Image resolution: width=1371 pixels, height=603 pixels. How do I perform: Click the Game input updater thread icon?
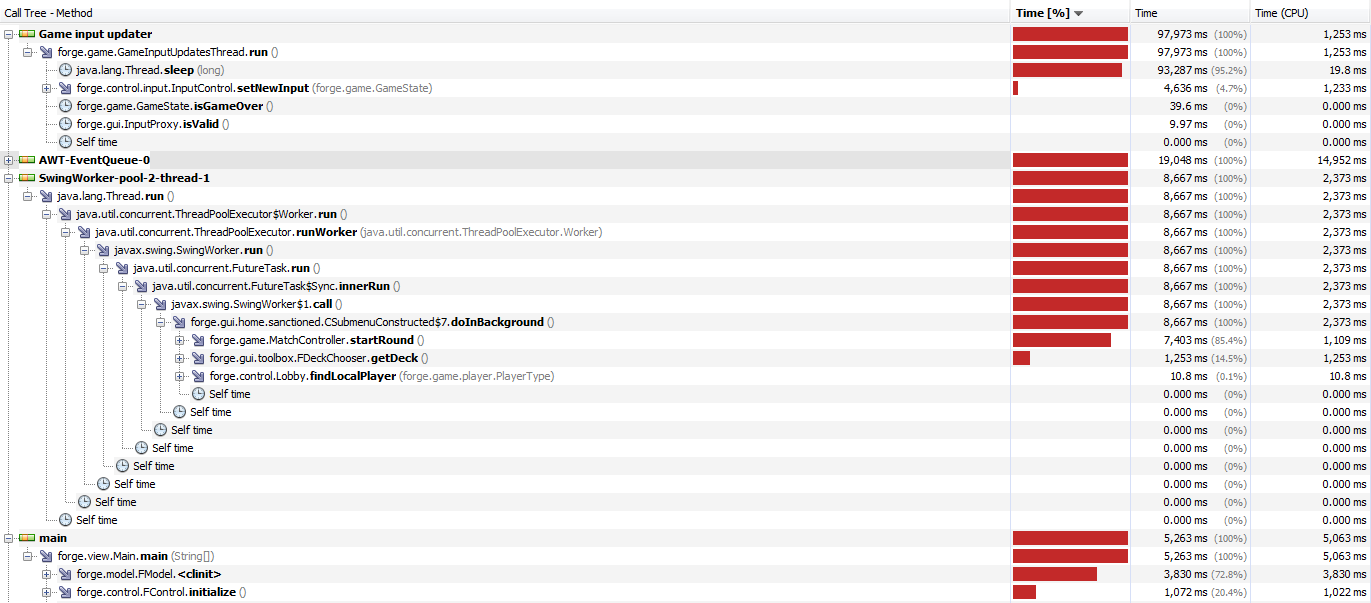pyautogui.click(x=27, y=34)
